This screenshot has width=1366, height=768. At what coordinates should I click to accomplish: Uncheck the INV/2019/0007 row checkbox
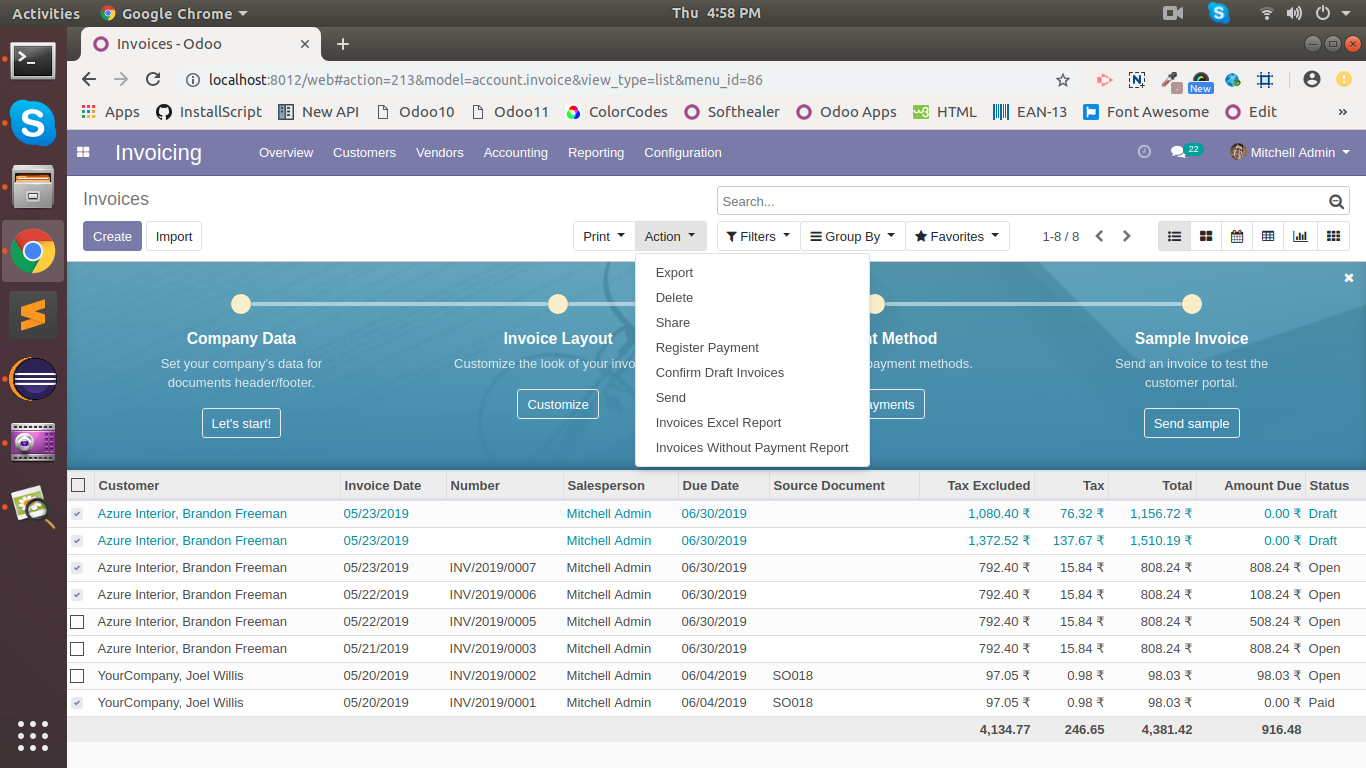[78, 567]
